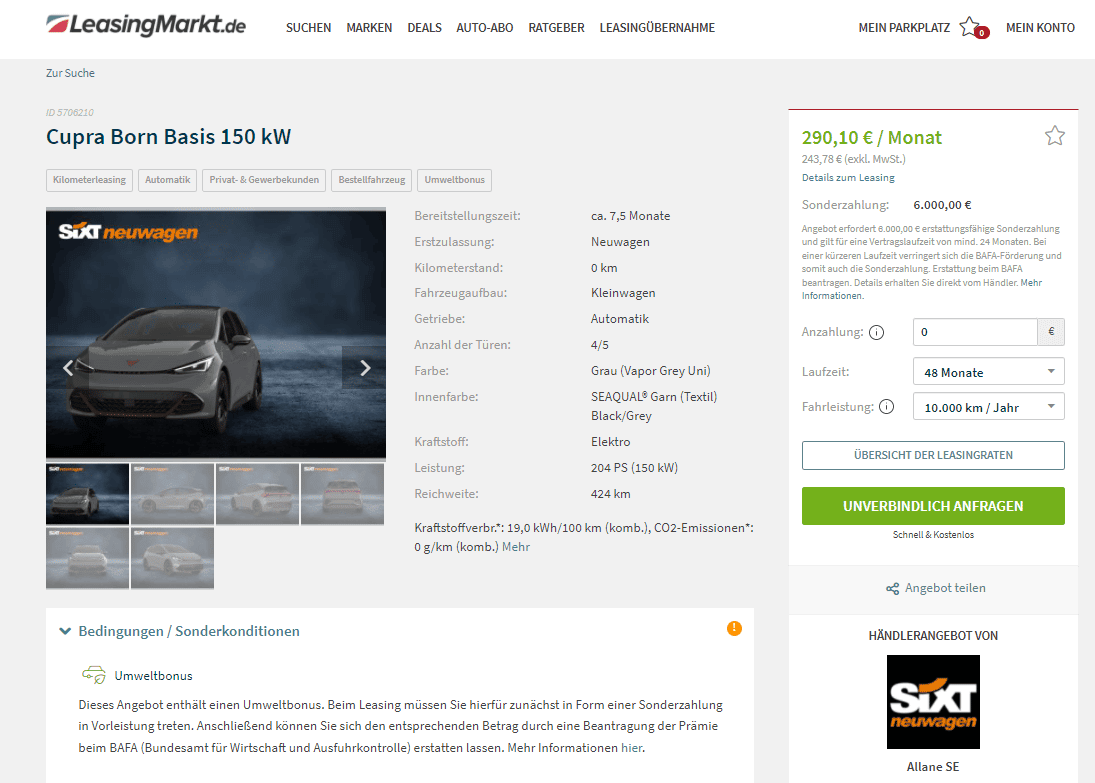Click the Cupra Born Basis 150 kW title
The width and height of the screenshot is (1095, 783).
[168, 136]
